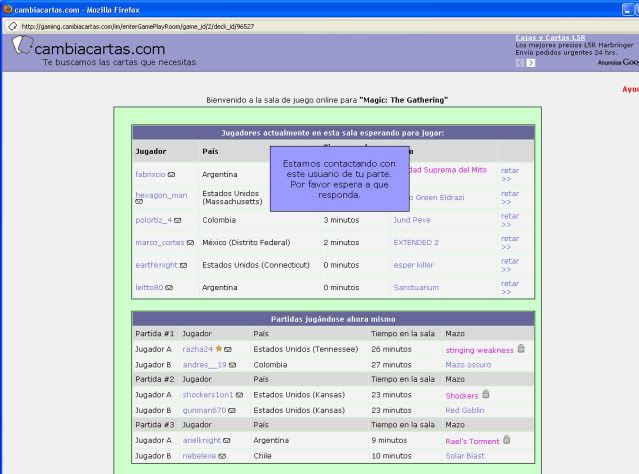Click the red Ayuda help link
The height and width of the screenshot is (474, 639).
tap(630, 89)
